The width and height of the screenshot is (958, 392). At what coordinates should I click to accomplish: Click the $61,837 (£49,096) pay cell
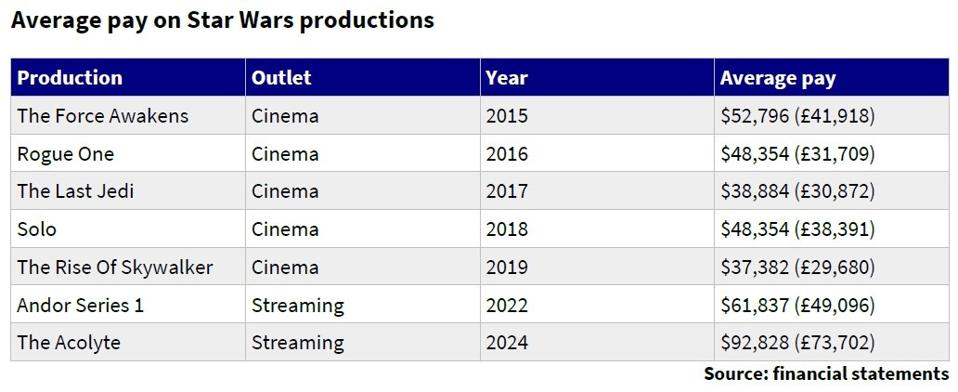(832, 305)
